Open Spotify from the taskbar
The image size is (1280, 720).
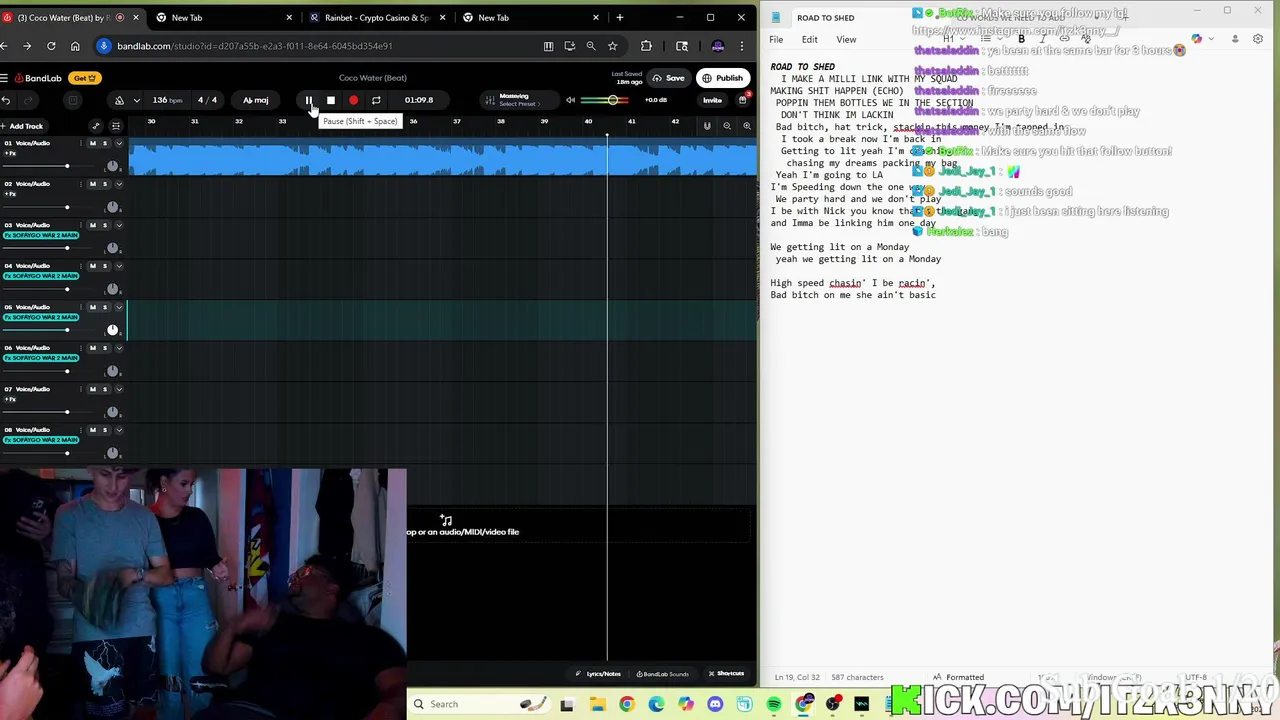774,704
